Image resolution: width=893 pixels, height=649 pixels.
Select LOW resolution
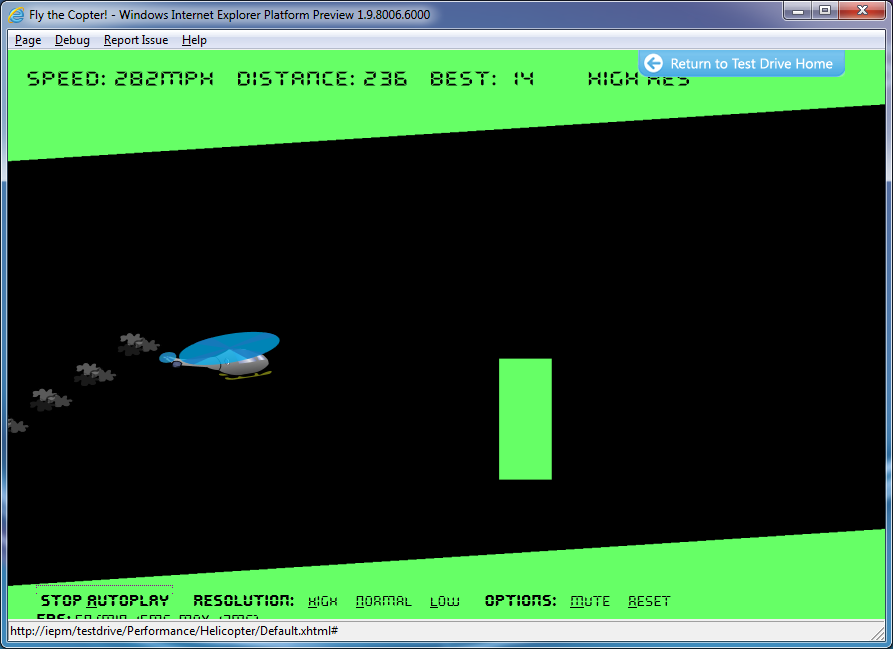[443, 601]
